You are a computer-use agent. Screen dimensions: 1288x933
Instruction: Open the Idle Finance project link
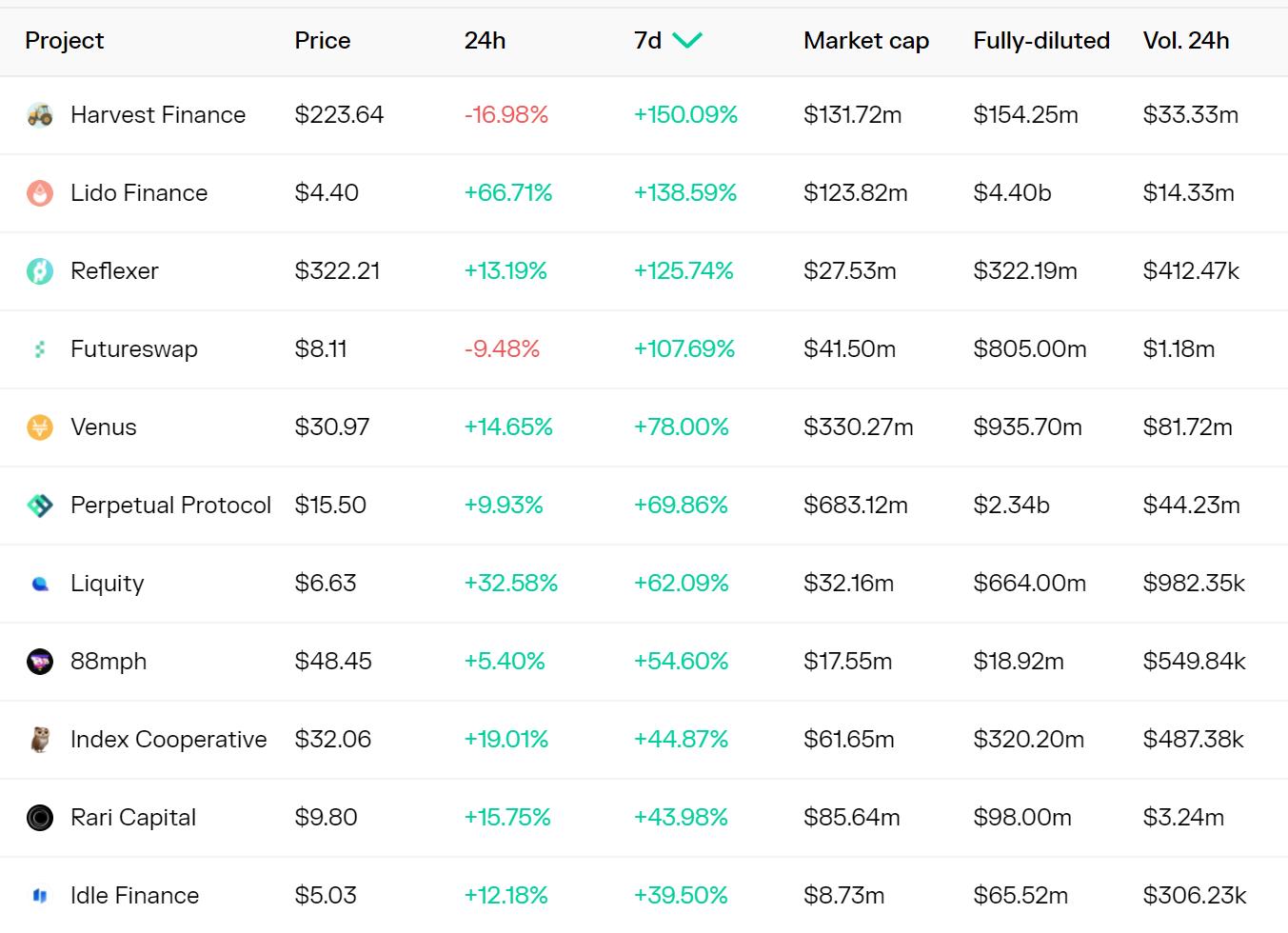coord(134,896)
